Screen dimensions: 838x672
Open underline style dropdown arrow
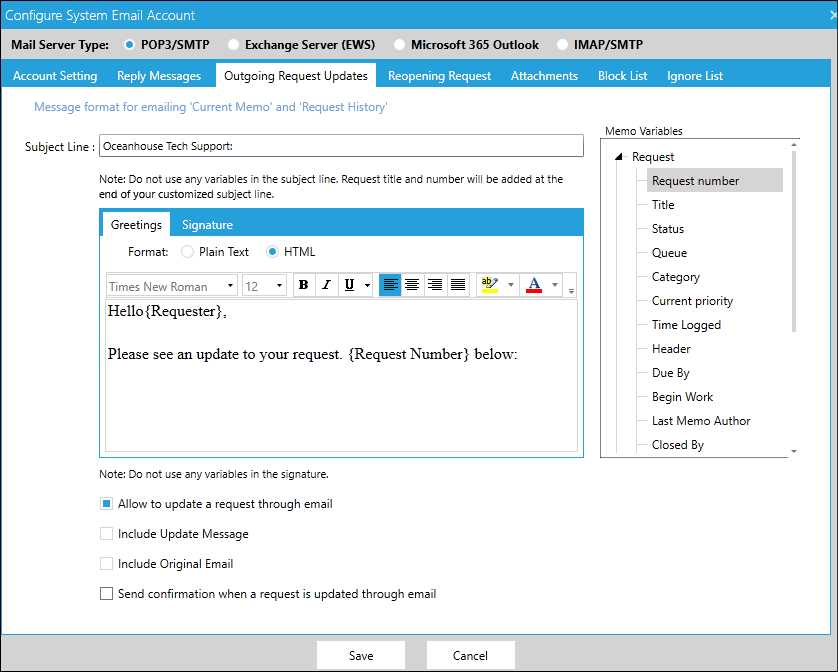pos(367,285)
